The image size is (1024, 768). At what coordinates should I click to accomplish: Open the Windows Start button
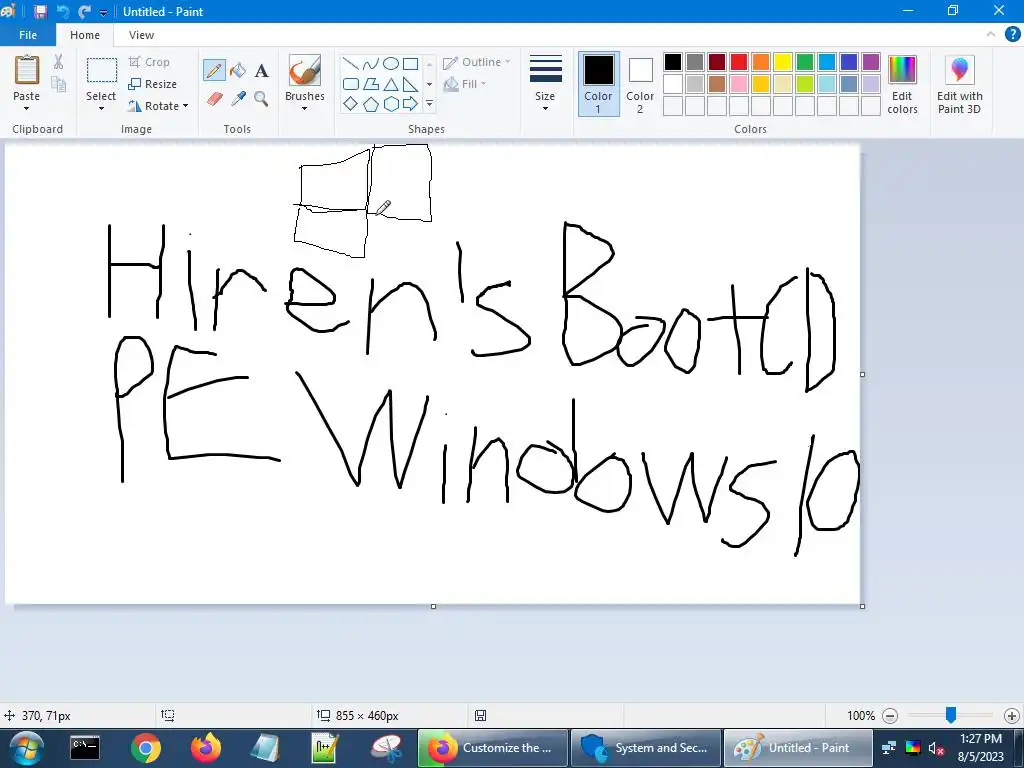click(25, 748)
